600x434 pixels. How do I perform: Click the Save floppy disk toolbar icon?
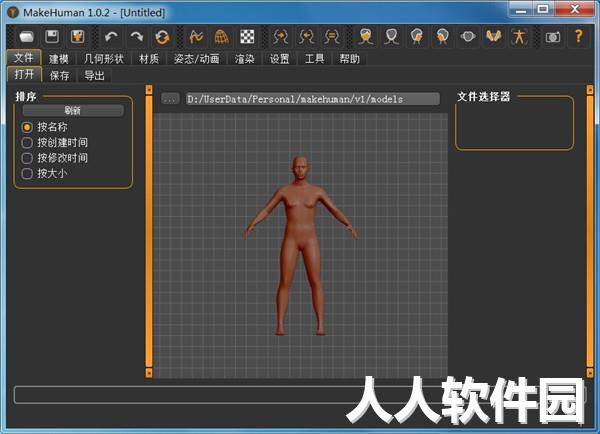pos(52,37)
